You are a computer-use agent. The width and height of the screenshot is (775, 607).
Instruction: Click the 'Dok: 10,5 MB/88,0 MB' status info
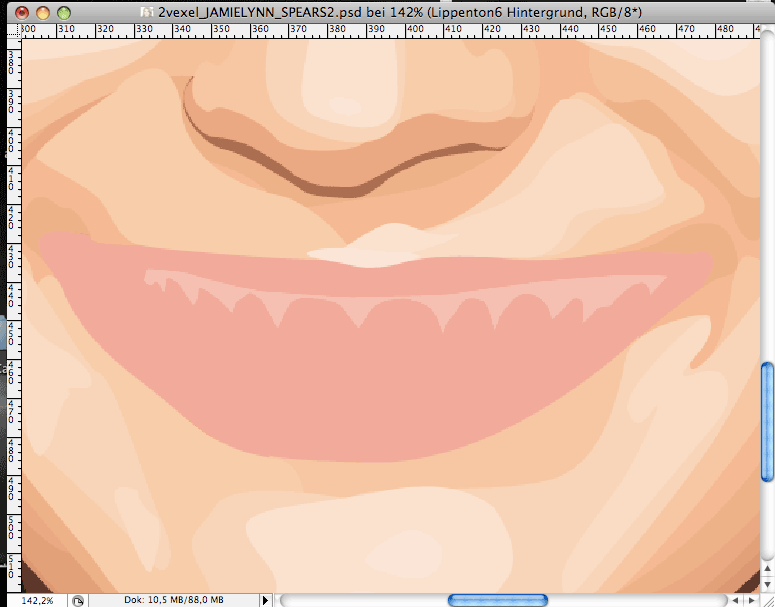pos(173,600)
